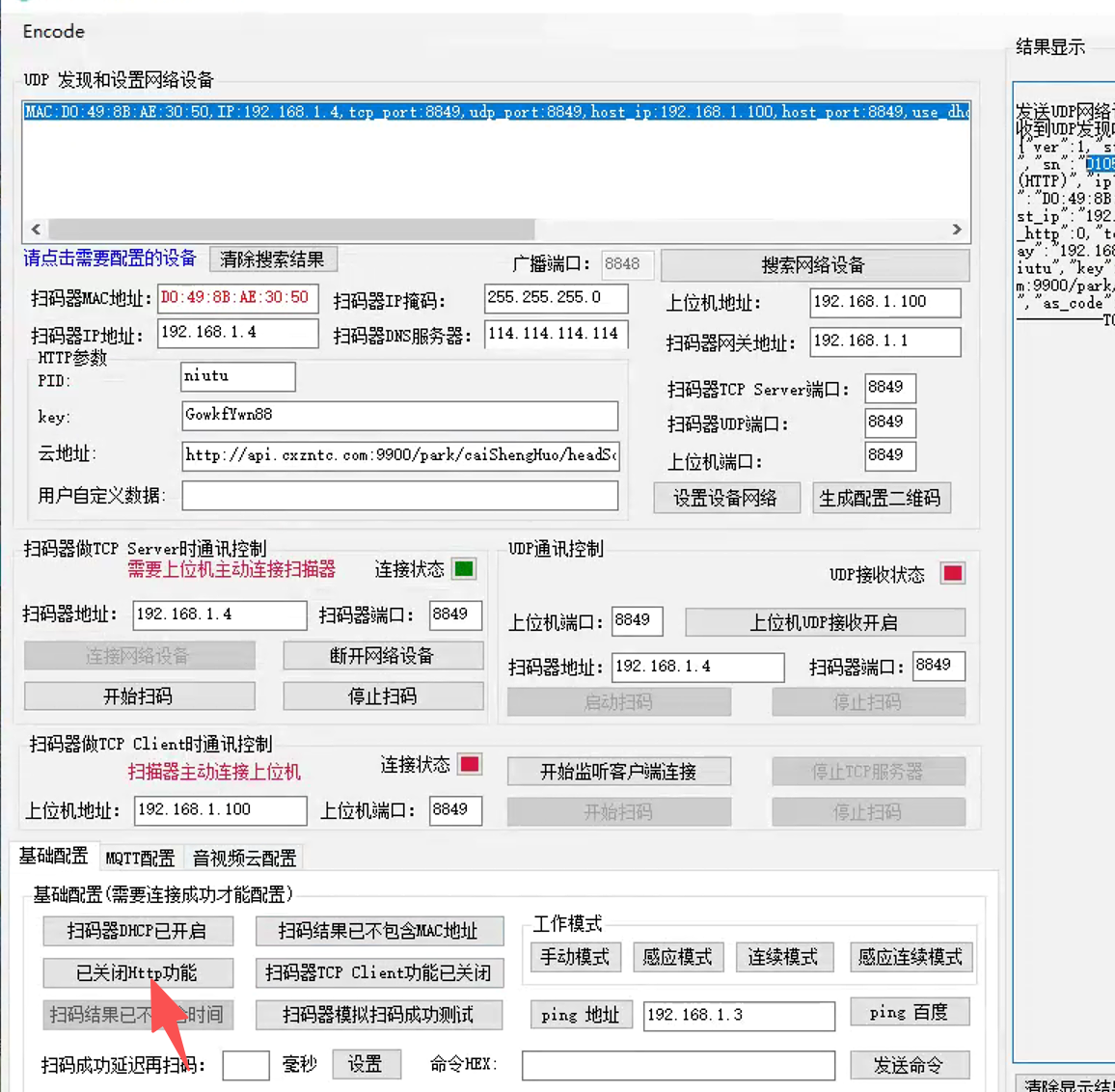Click 清除搜索结果 button

[x=273, y=259]
